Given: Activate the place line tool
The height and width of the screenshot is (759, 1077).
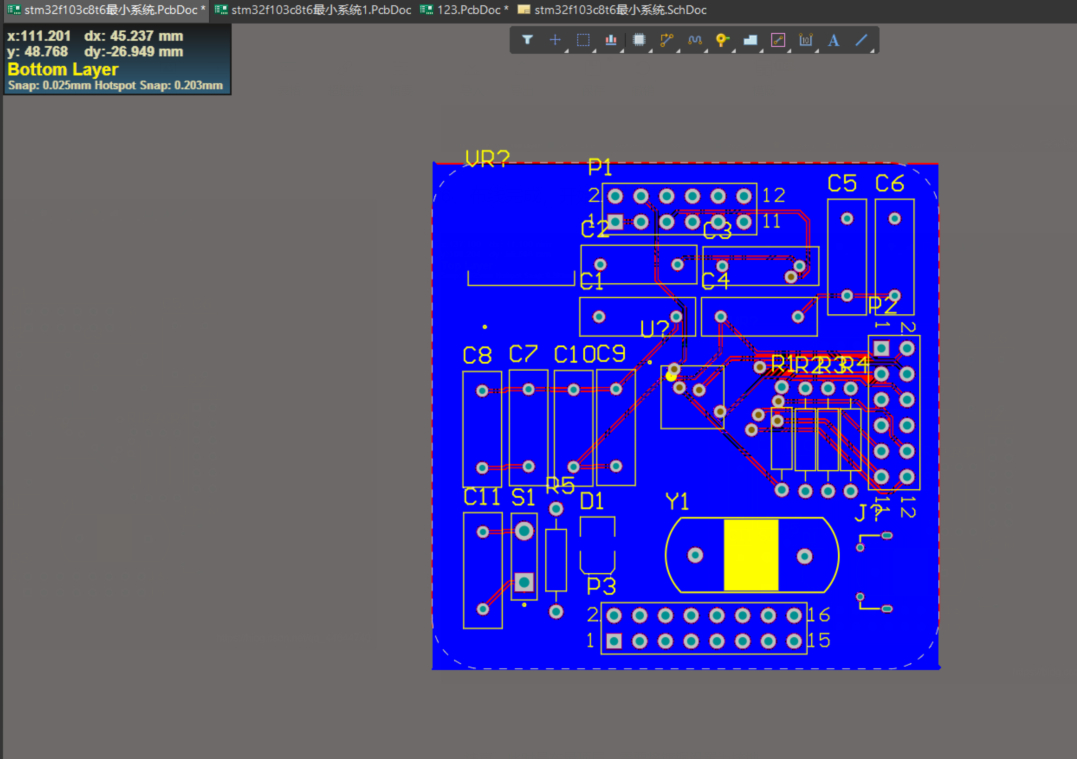Looking at the screenshot, I should [x=861, y=40].
